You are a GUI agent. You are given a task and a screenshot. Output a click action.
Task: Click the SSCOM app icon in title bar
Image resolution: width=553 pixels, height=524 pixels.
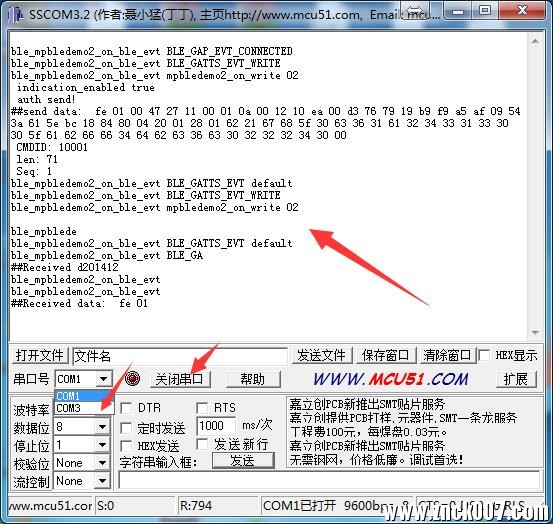point(17,14)
